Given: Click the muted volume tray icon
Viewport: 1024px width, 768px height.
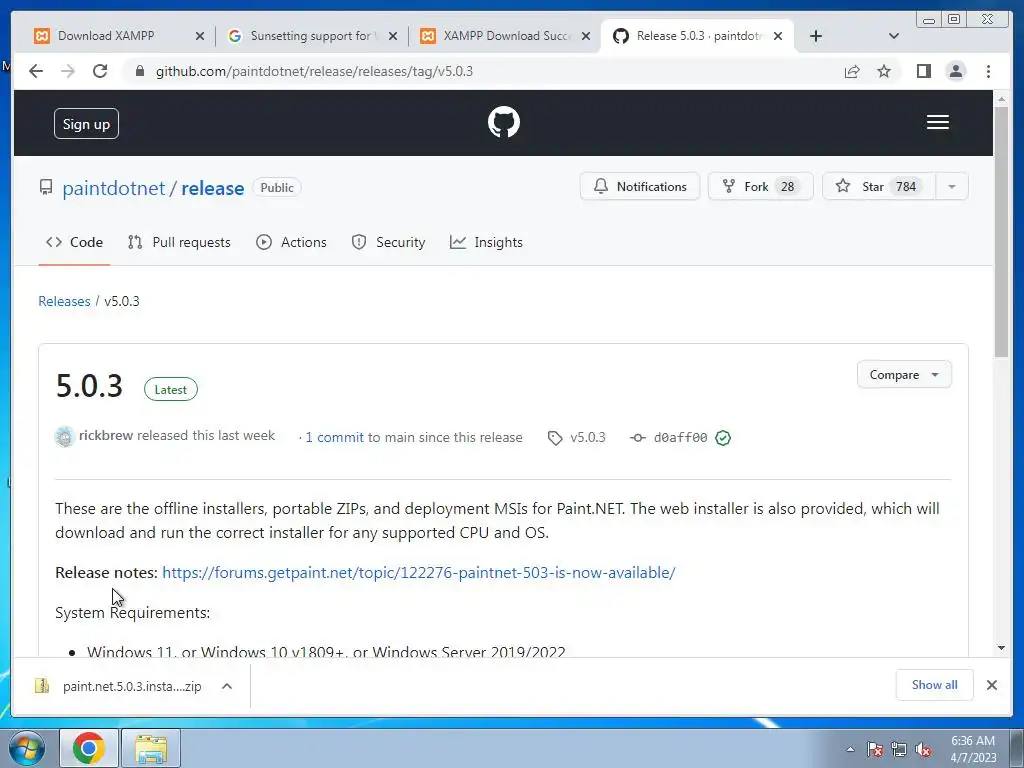Looking at the screenshot, I should click(923, 749).
